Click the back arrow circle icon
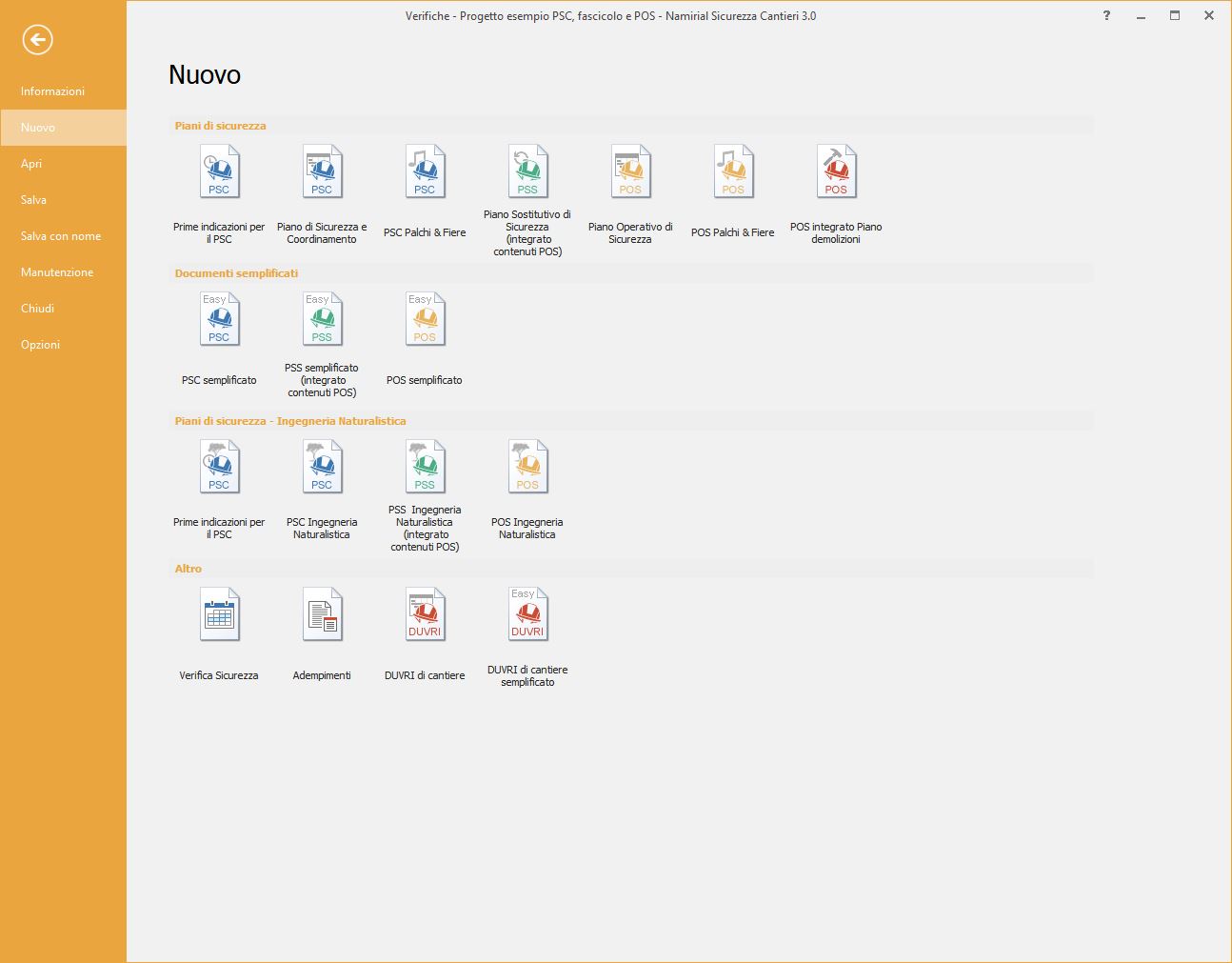 (37, 40)
